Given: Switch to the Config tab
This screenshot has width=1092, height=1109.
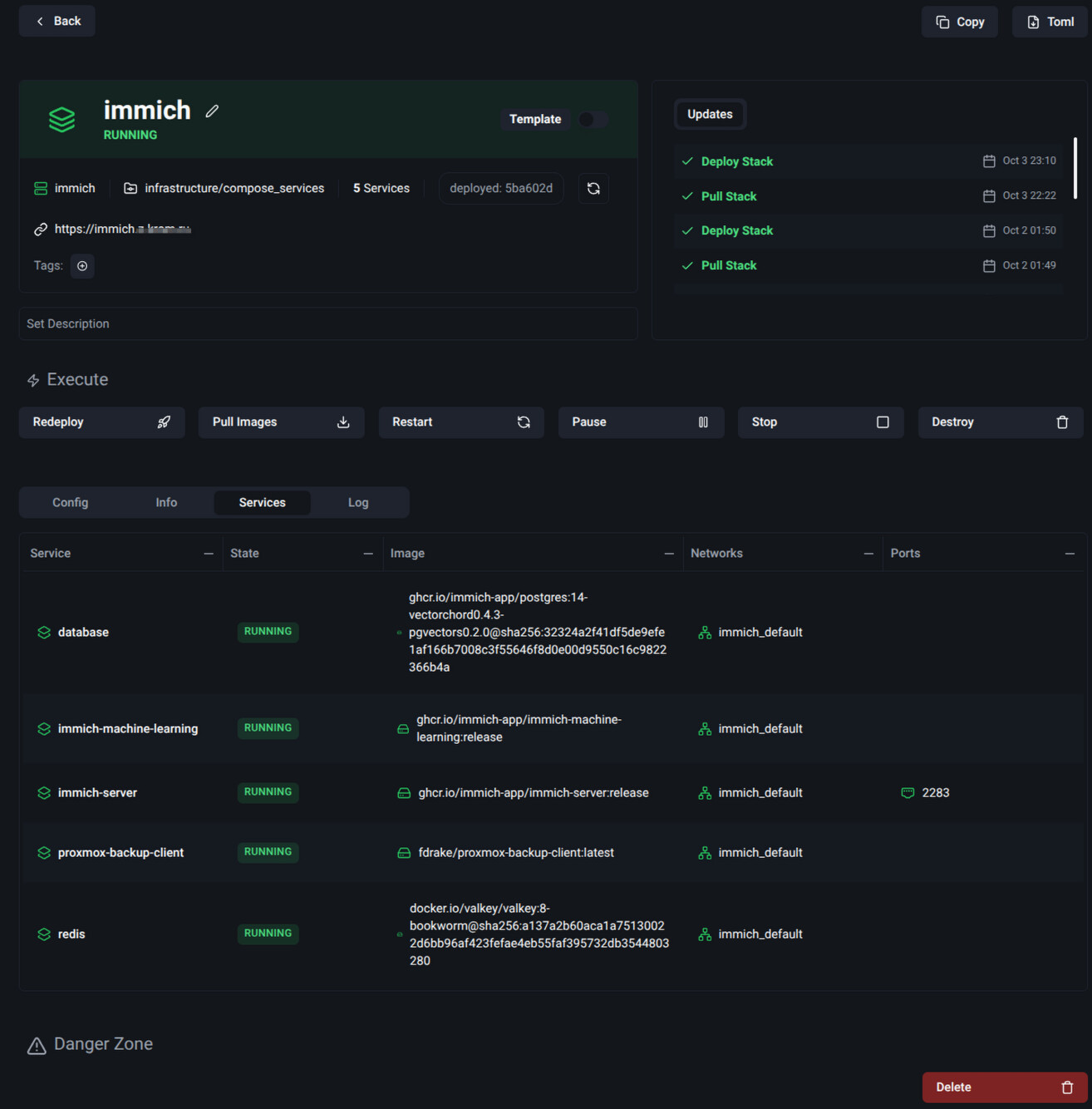Looking at the screenshot, I should click(71, 503).
